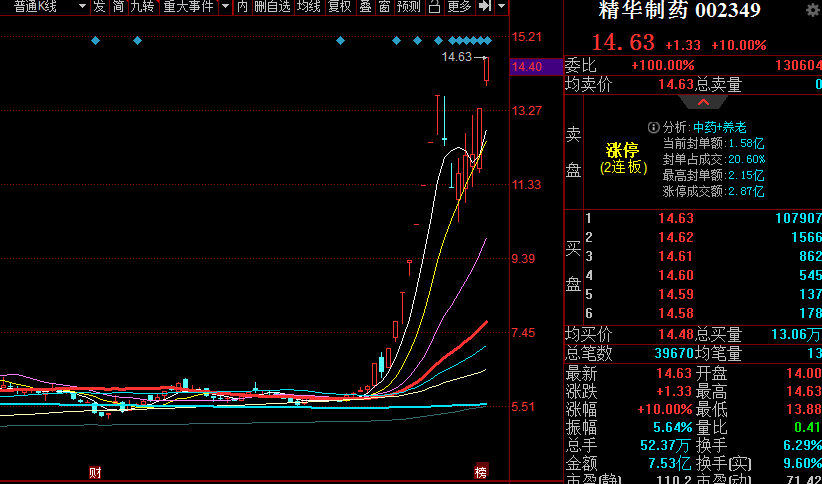Click the 委比 +100.00% value
This screenshot has width=822, height=484.
pos(663,66)
